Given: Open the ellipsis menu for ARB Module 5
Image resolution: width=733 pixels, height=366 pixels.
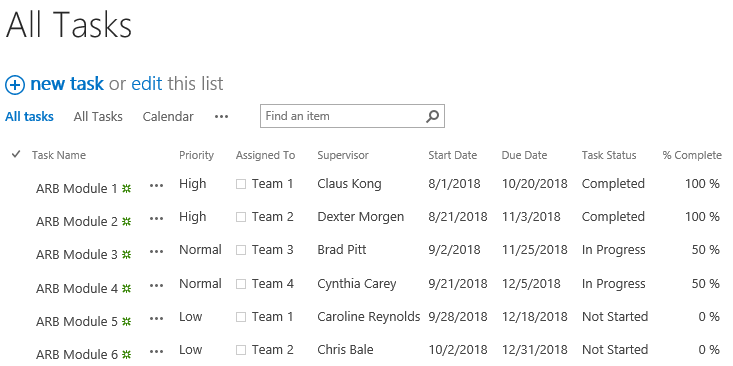Looking at the screenshot, I should (x=156, y=319).
